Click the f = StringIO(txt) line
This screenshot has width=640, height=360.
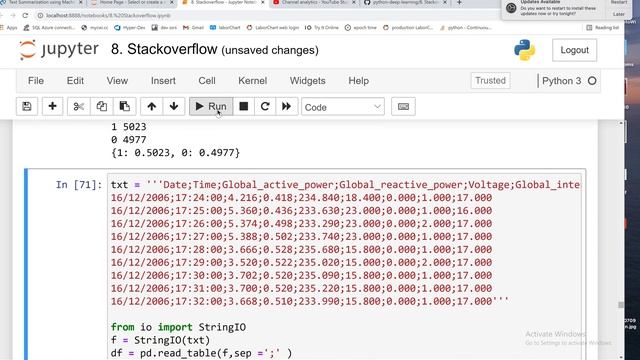click(x=160, y=340)
